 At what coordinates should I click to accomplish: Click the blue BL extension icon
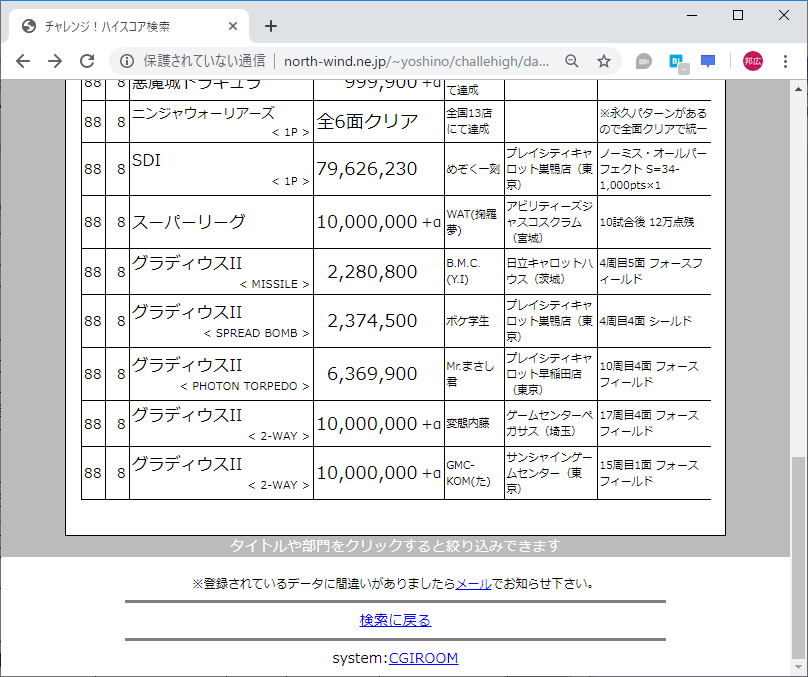click(x=678, y=61)
